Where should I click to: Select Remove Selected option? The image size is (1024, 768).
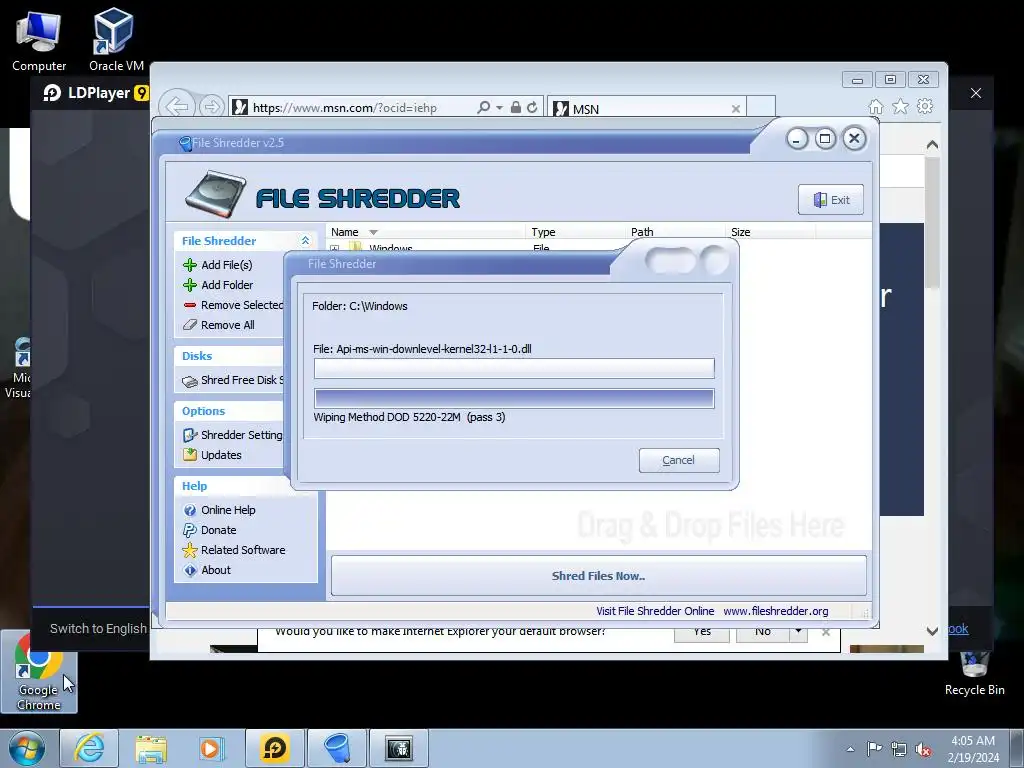pos(233,305)
